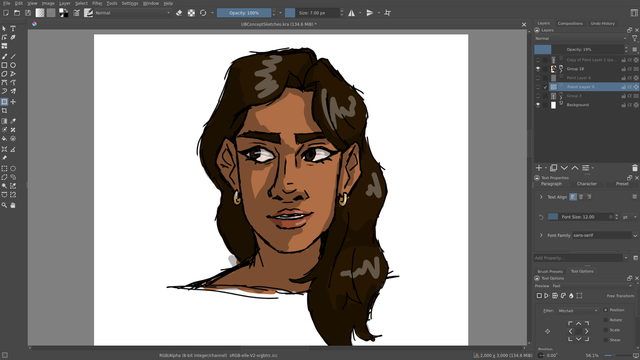Open wrap around mode icon

387,13
